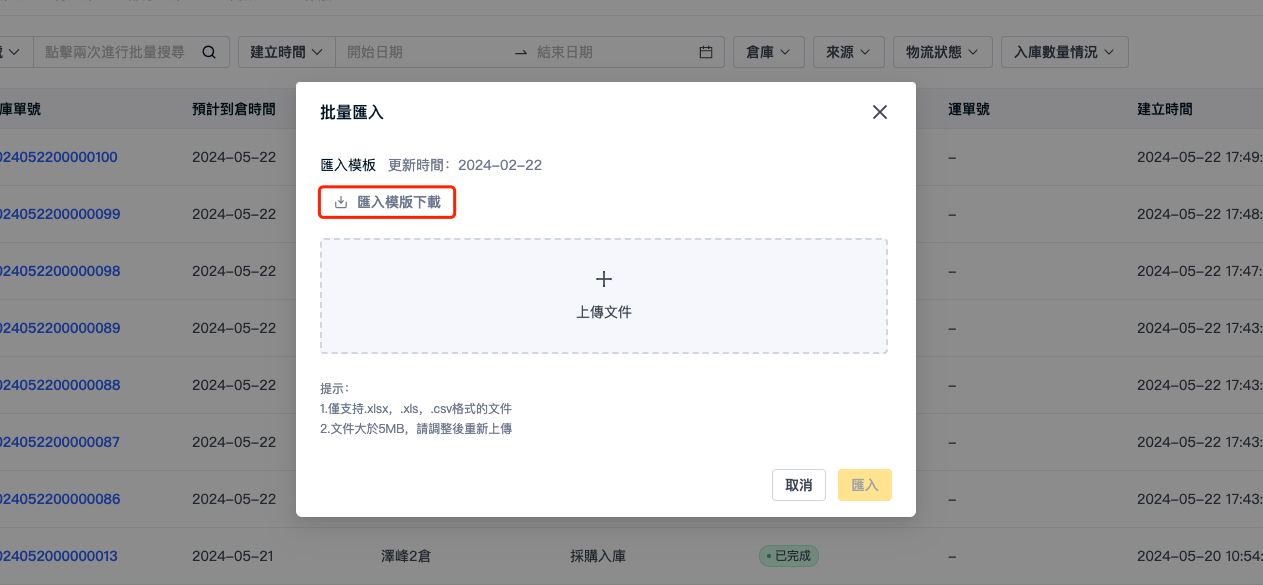This screenshot has height=585, width=1263.
Task: Click the 上傳文件 upload area
Action: (x=604, y=296)
